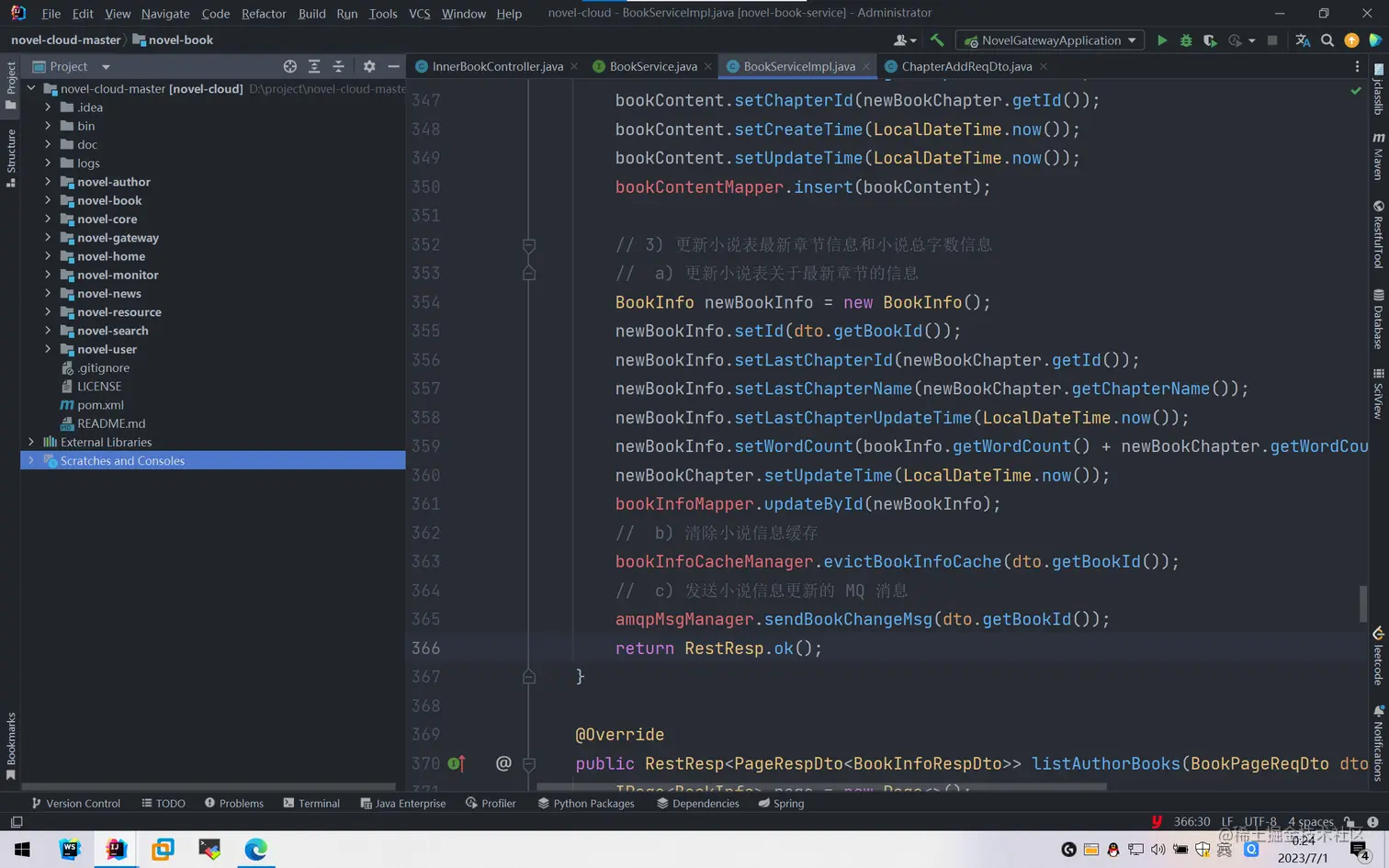Viewport: 1389px width, 868px height.
Task: Click the Build project hammer icon
Action: [937, 40]
